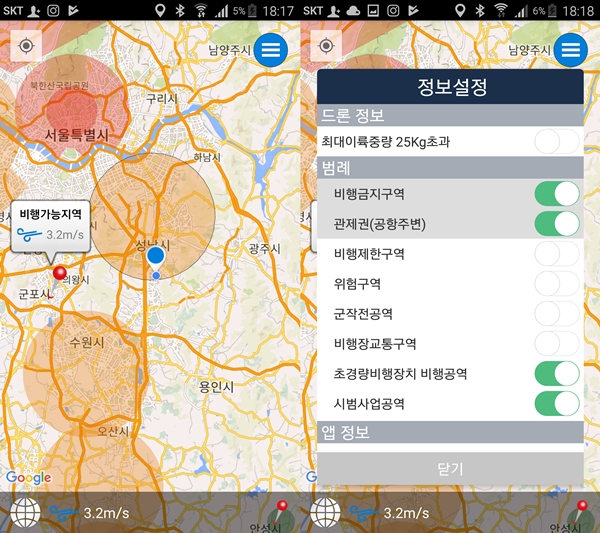Image resolution: width=600 pixels, height=533 pixels.
Task: Turn off 초경량비행장치 비행공역 switch
Action: point(557,373)
